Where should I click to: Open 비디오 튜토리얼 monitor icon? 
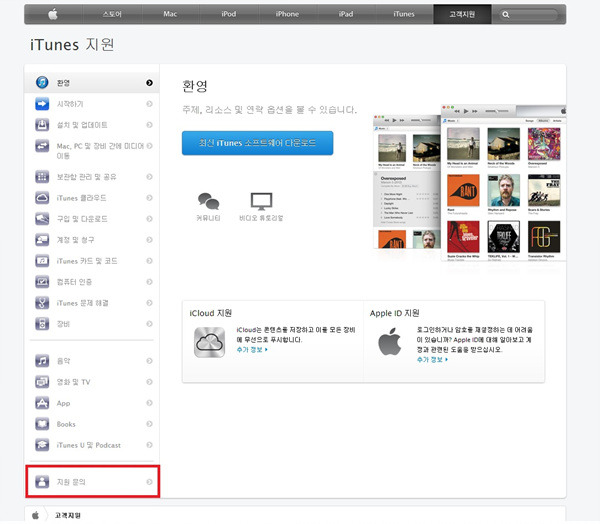coord(261,201)
